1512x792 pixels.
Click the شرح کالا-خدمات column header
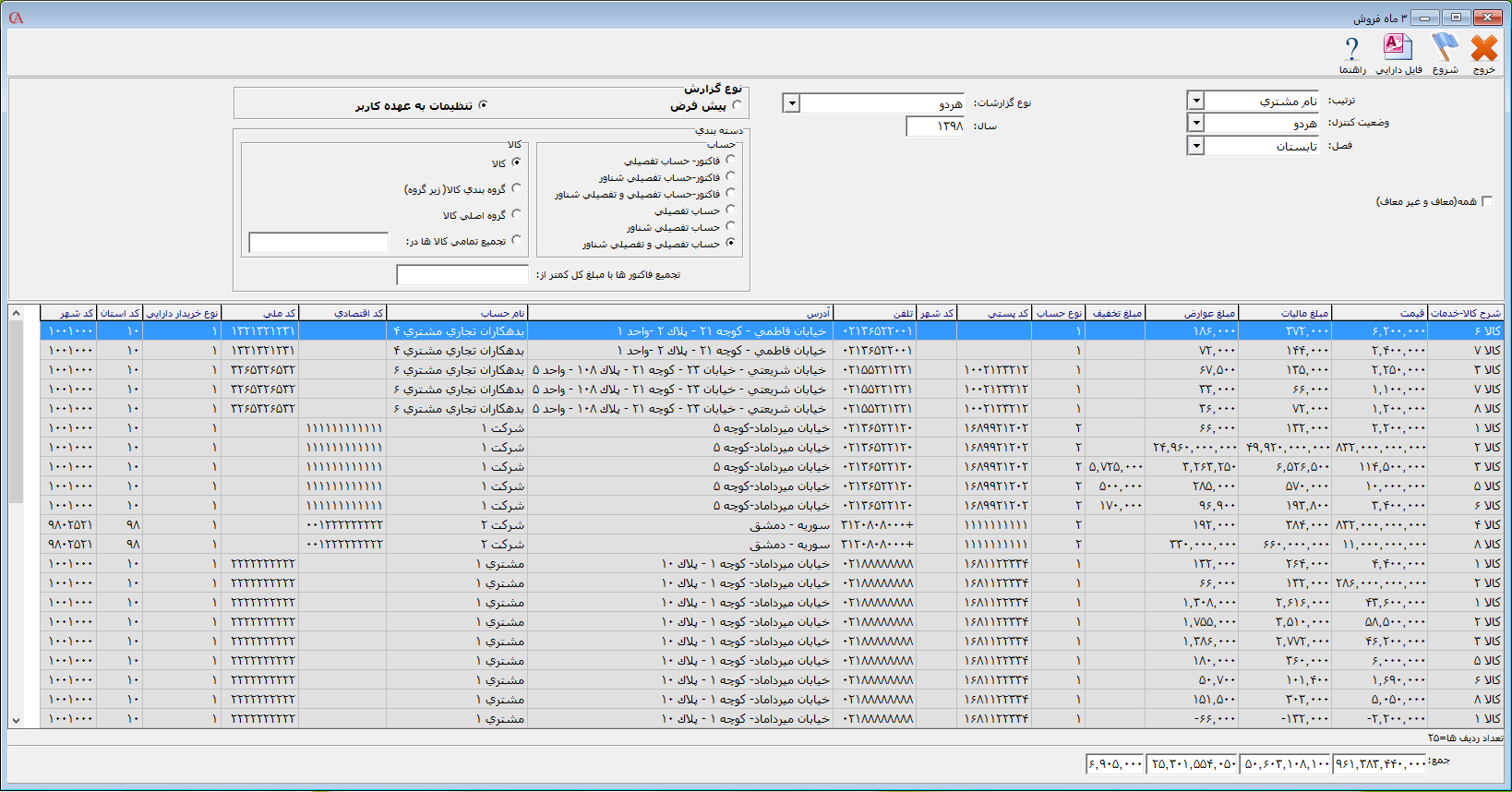click(1466, 313)
